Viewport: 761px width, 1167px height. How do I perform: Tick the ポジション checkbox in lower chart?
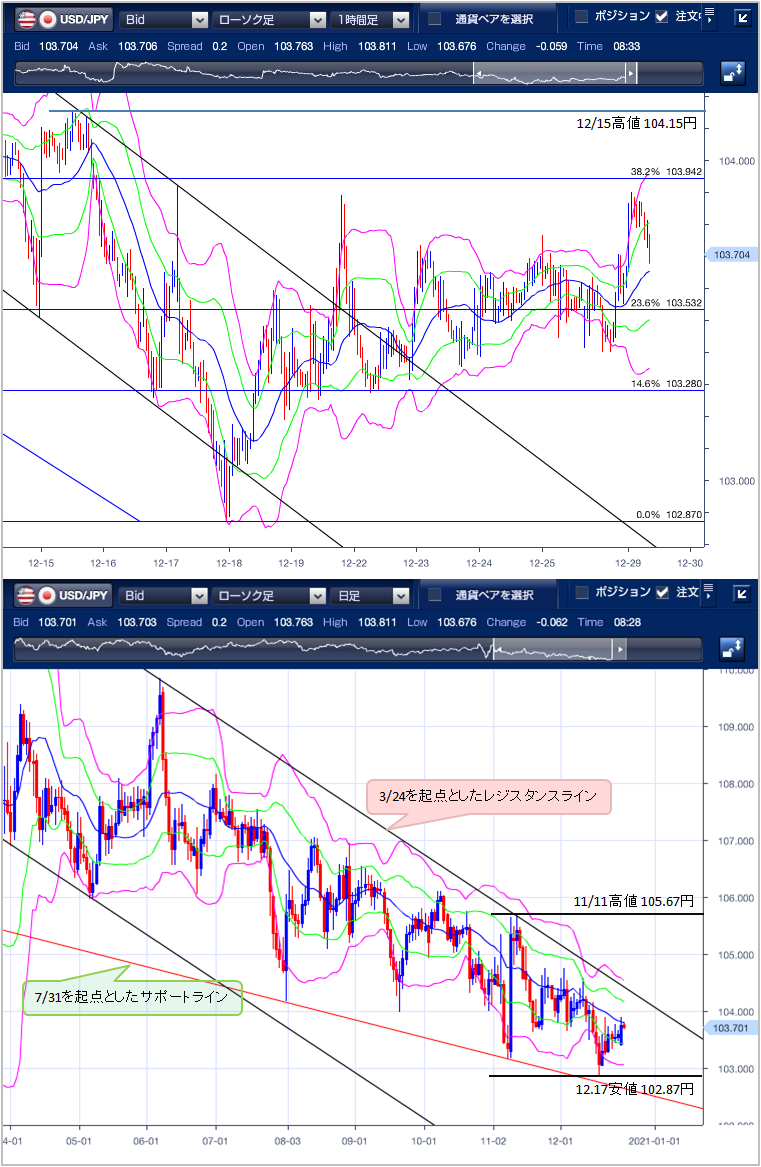581,593
